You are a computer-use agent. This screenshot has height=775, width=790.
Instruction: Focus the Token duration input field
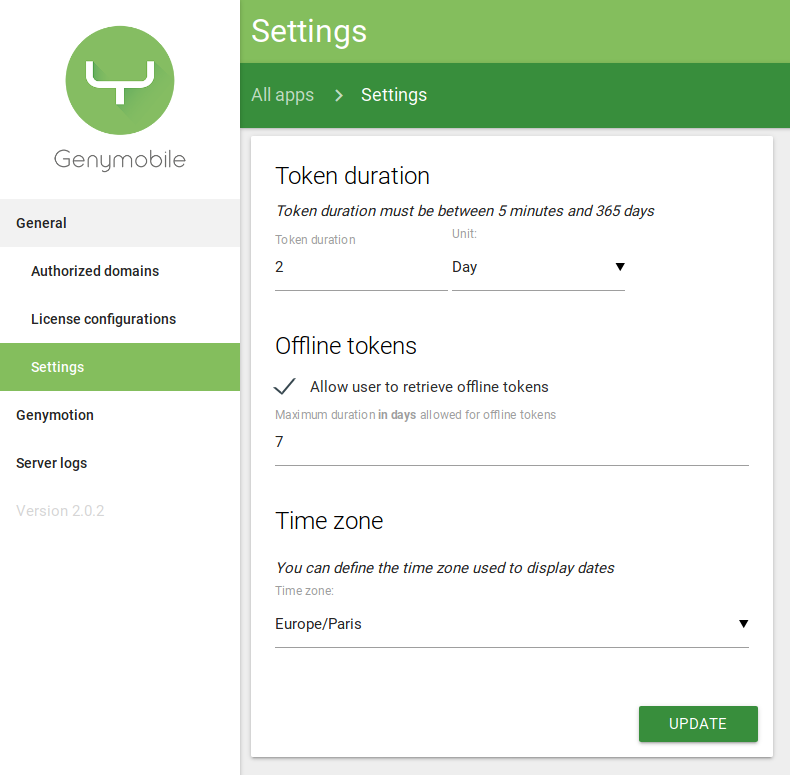[x=360, y=268]
